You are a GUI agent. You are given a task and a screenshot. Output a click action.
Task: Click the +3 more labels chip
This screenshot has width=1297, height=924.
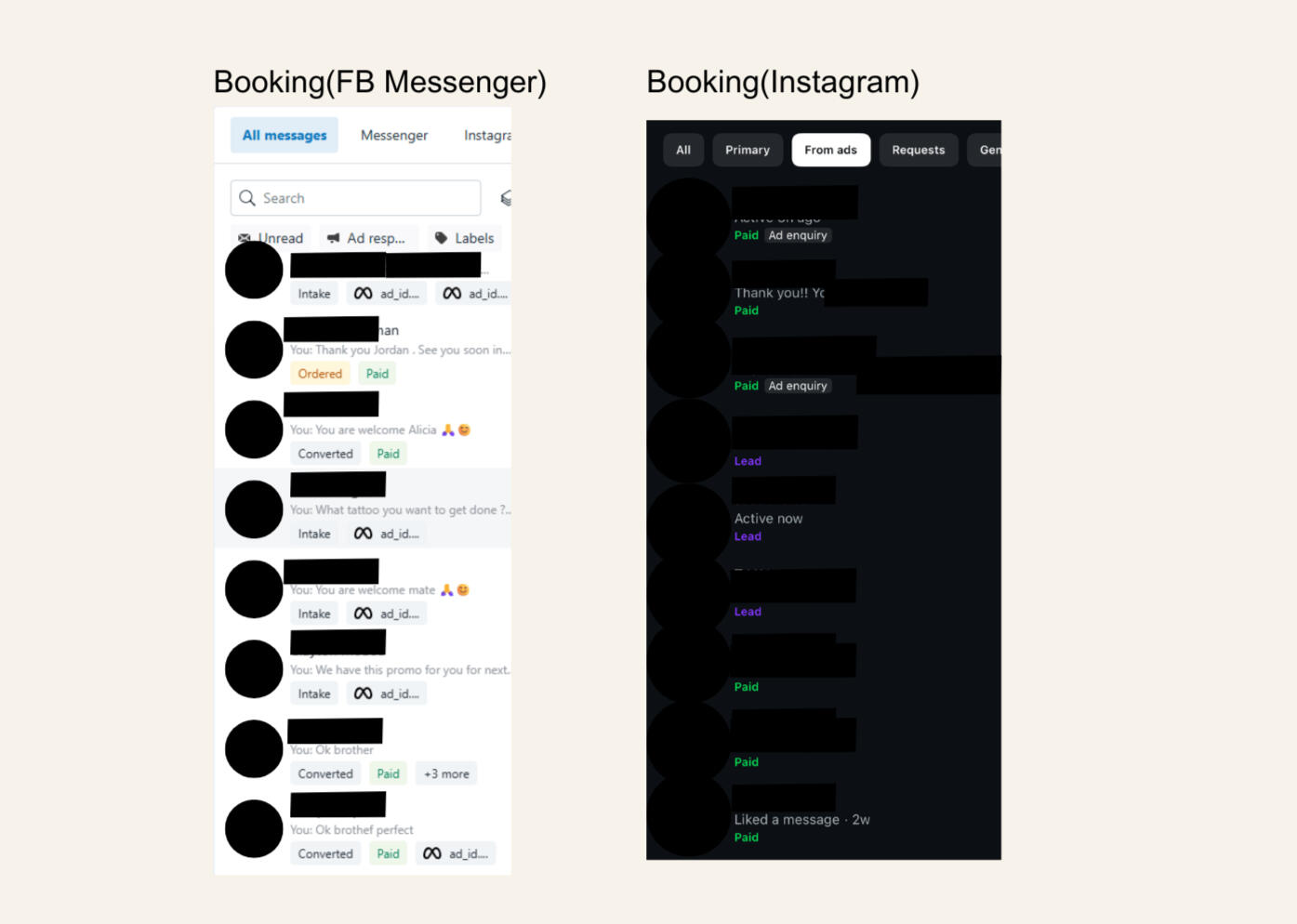[x=446, y=773]
